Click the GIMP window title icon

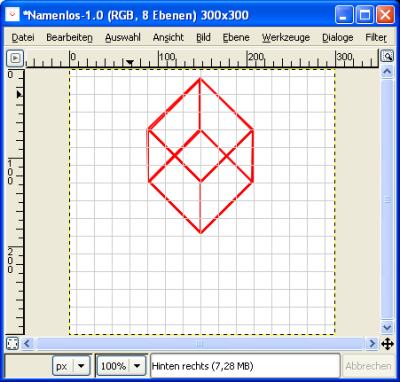click(13, 15)
